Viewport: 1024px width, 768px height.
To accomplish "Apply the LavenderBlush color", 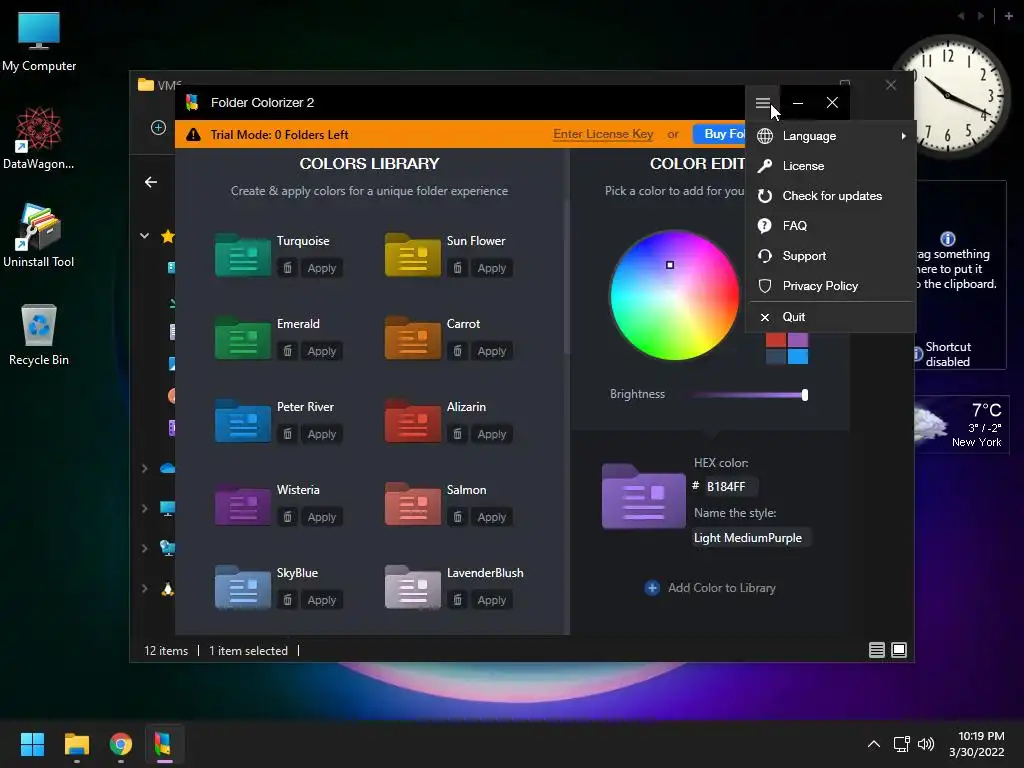I will (x=492, y=600).
